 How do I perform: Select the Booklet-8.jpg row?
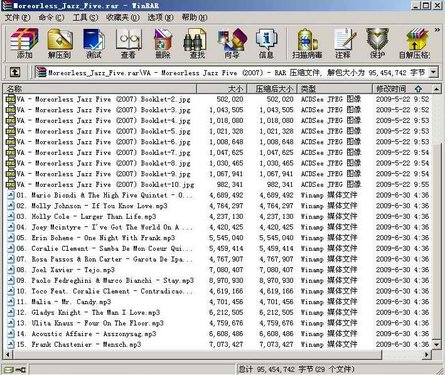(x=218, y=163)
